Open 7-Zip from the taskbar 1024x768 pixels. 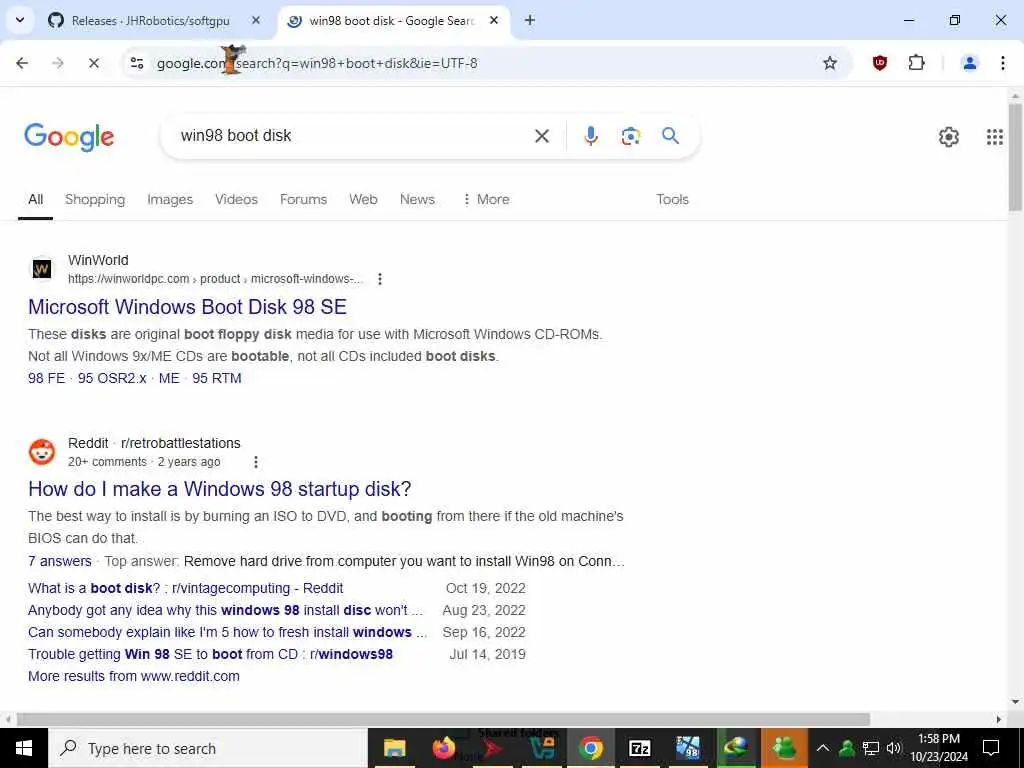point(639,748)
